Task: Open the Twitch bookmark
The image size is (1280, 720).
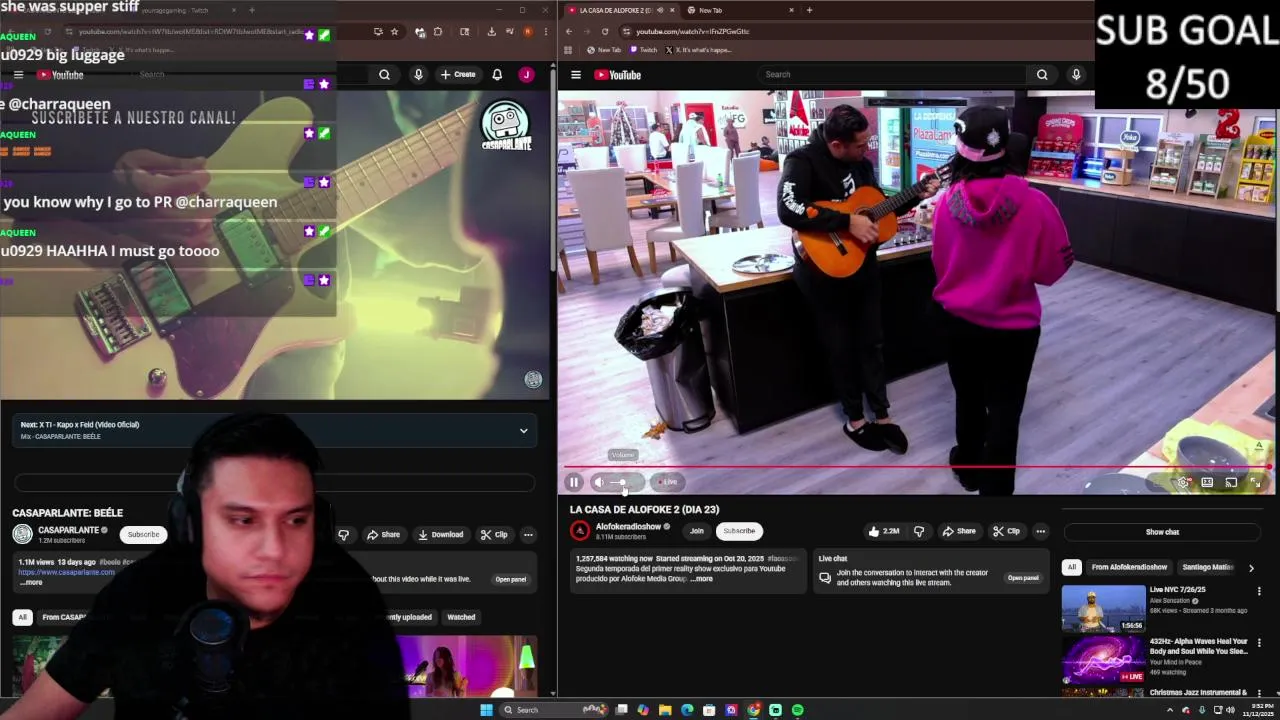Action: click(x=643, y=50)
